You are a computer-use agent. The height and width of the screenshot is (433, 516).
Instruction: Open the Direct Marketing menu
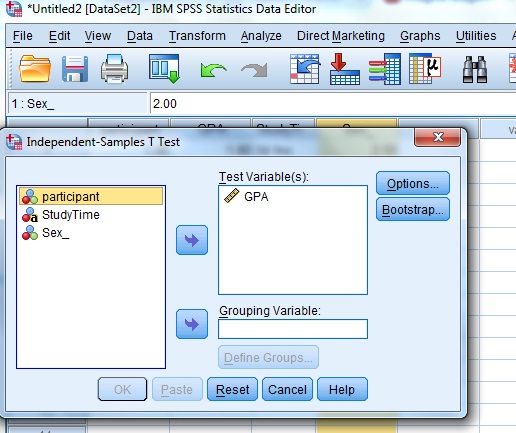pyautogui.click(x=341, y=36)
